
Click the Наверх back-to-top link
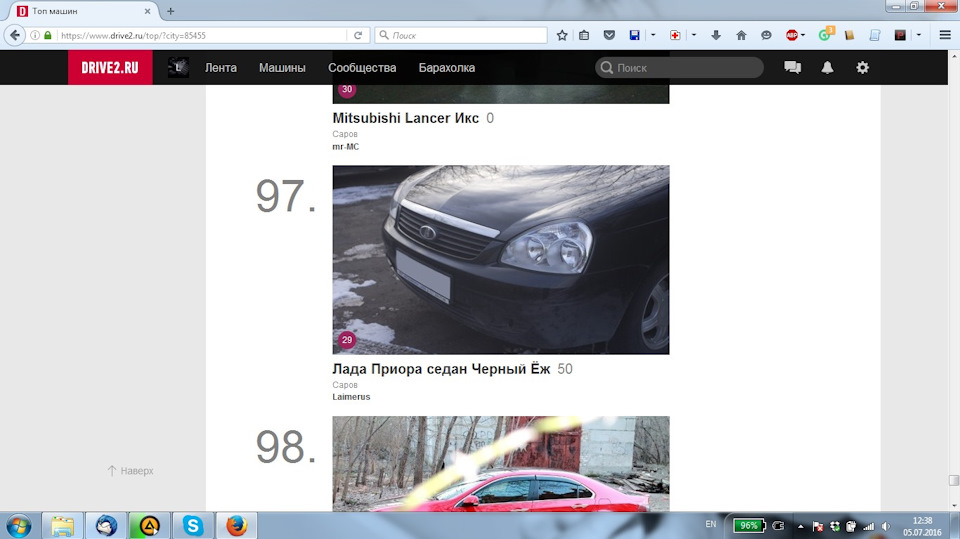pyautogui.click(x=130, y=470)
